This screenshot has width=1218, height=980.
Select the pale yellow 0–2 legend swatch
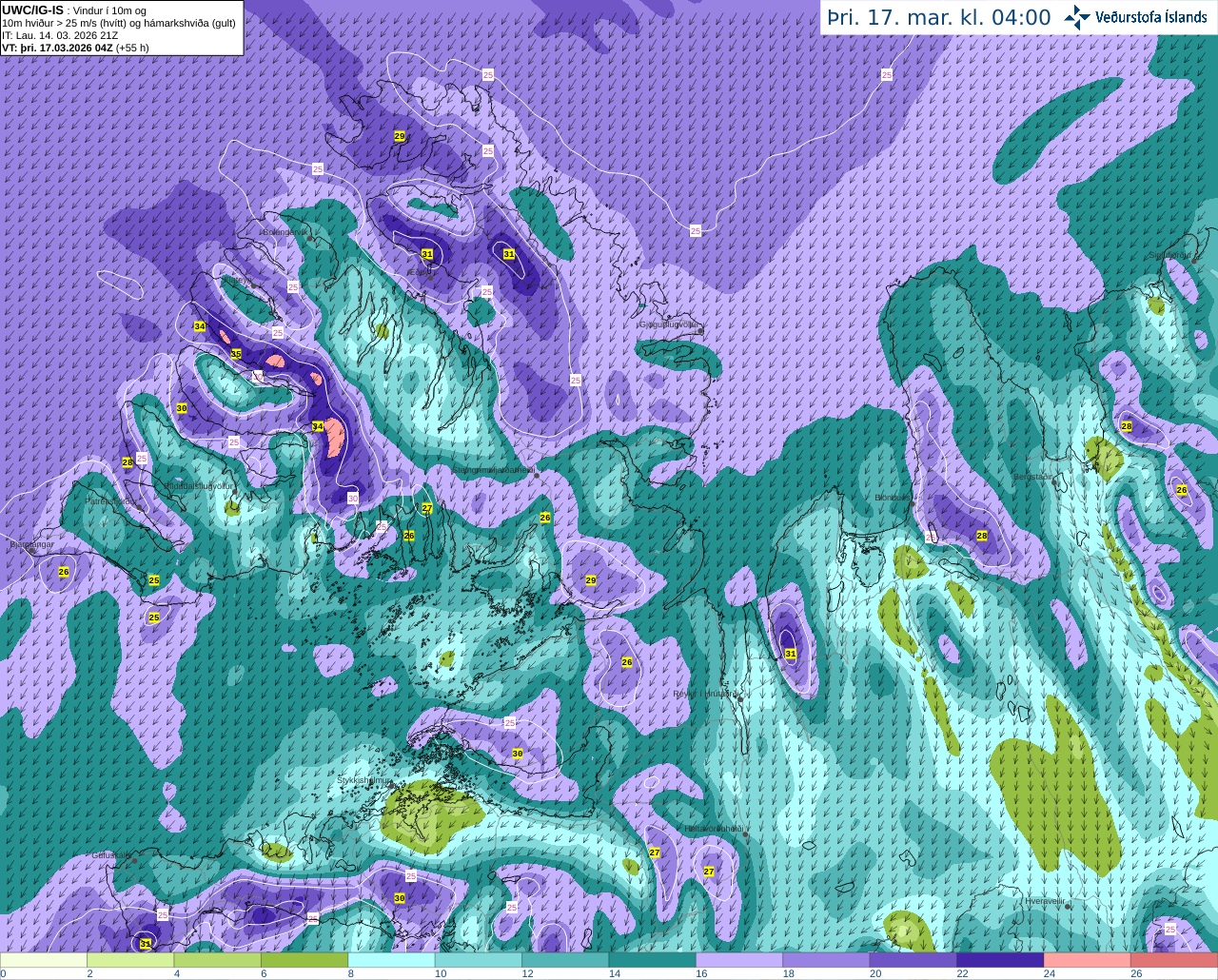point(44,960)
